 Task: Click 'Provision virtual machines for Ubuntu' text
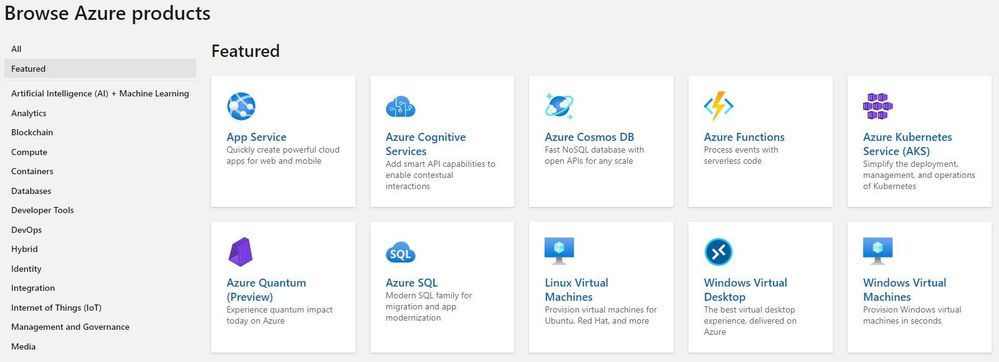(x=601, y=315)
